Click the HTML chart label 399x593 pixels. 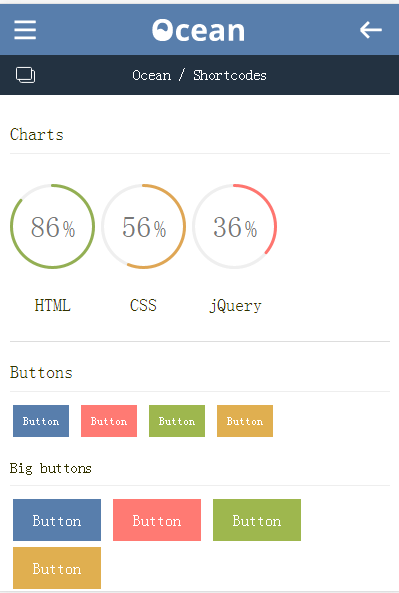click(52, 305)
